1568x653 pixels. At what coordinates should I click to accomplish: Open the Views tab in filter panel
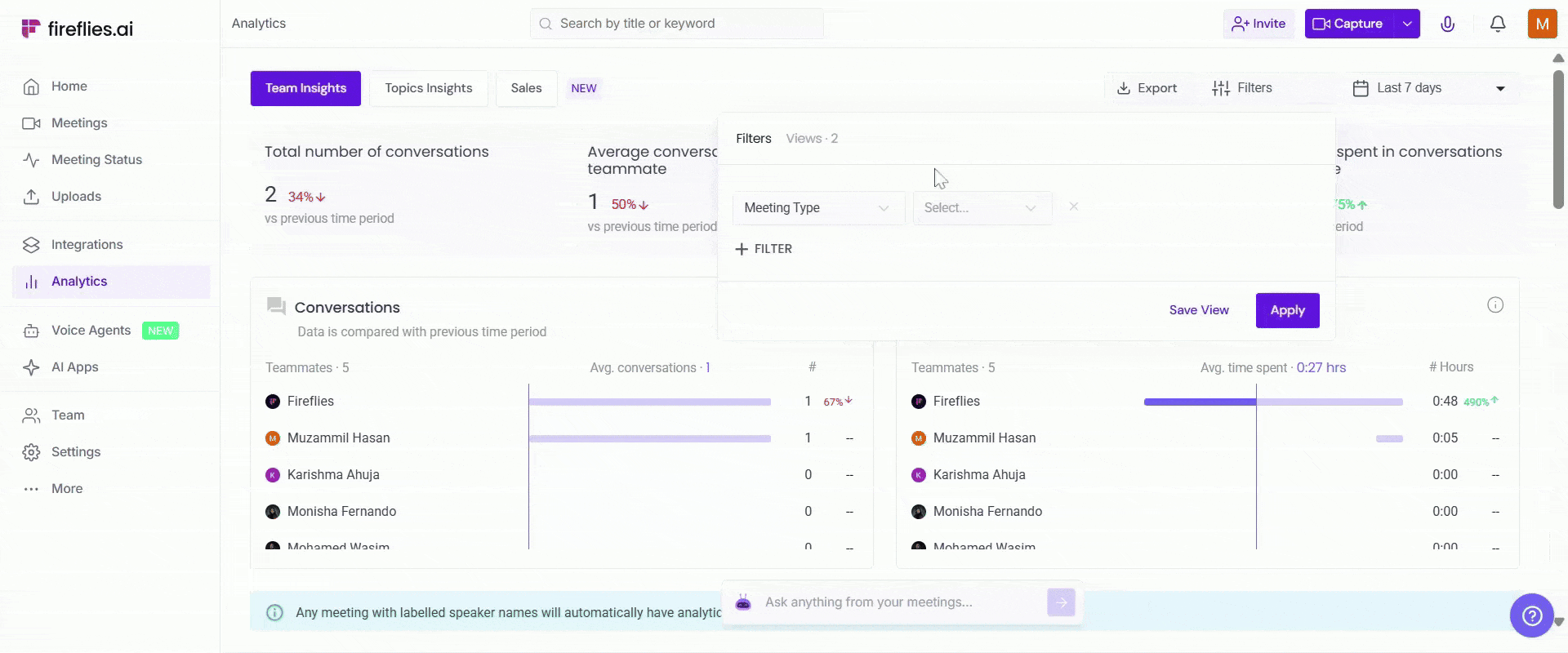pyautogui.click(x=811, y=139)
